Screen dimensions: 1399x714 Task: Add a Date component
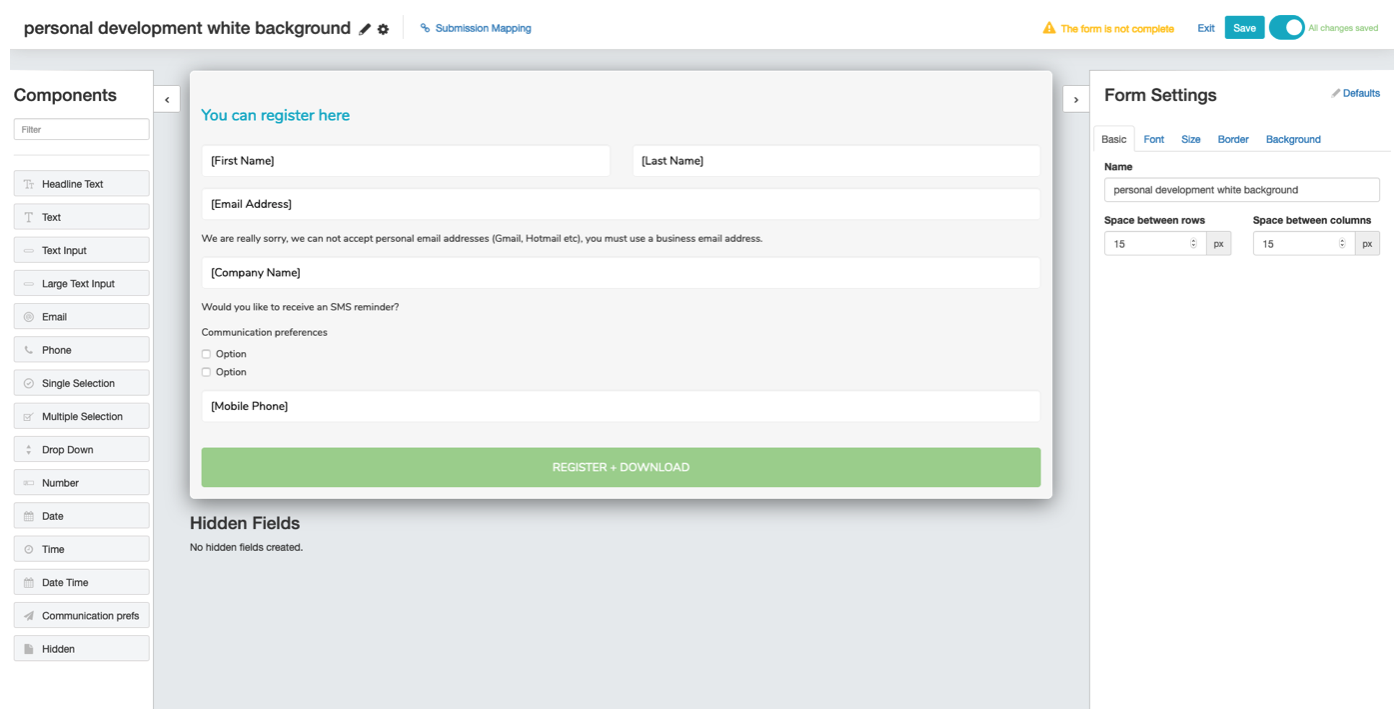tap(82, 516)
